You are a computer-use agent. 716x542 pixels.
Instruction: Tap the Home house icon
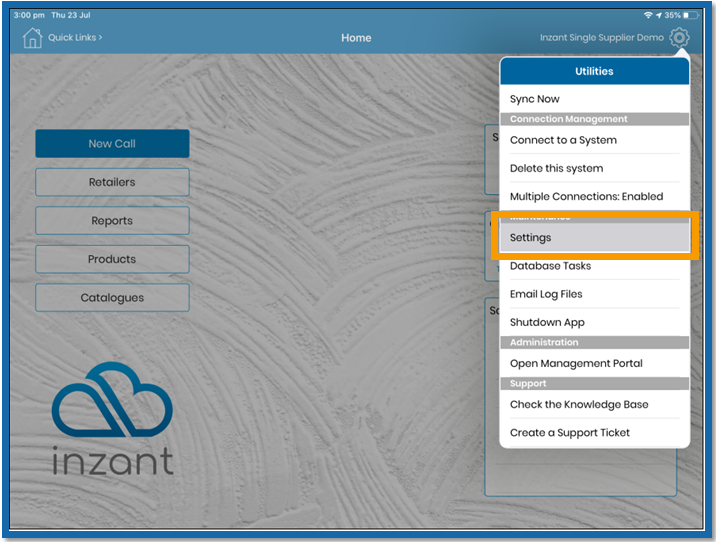point(32,37)
